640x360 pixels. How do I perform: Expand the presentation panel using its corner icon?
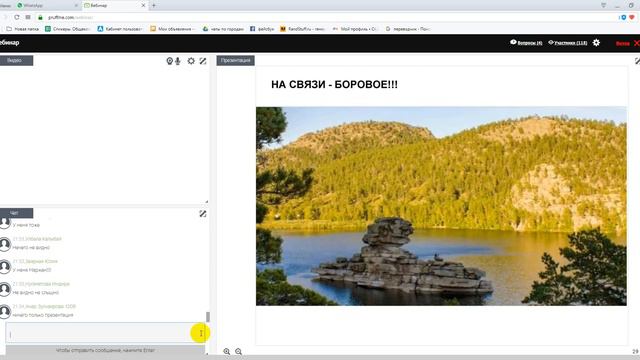[x=638, y=61]
